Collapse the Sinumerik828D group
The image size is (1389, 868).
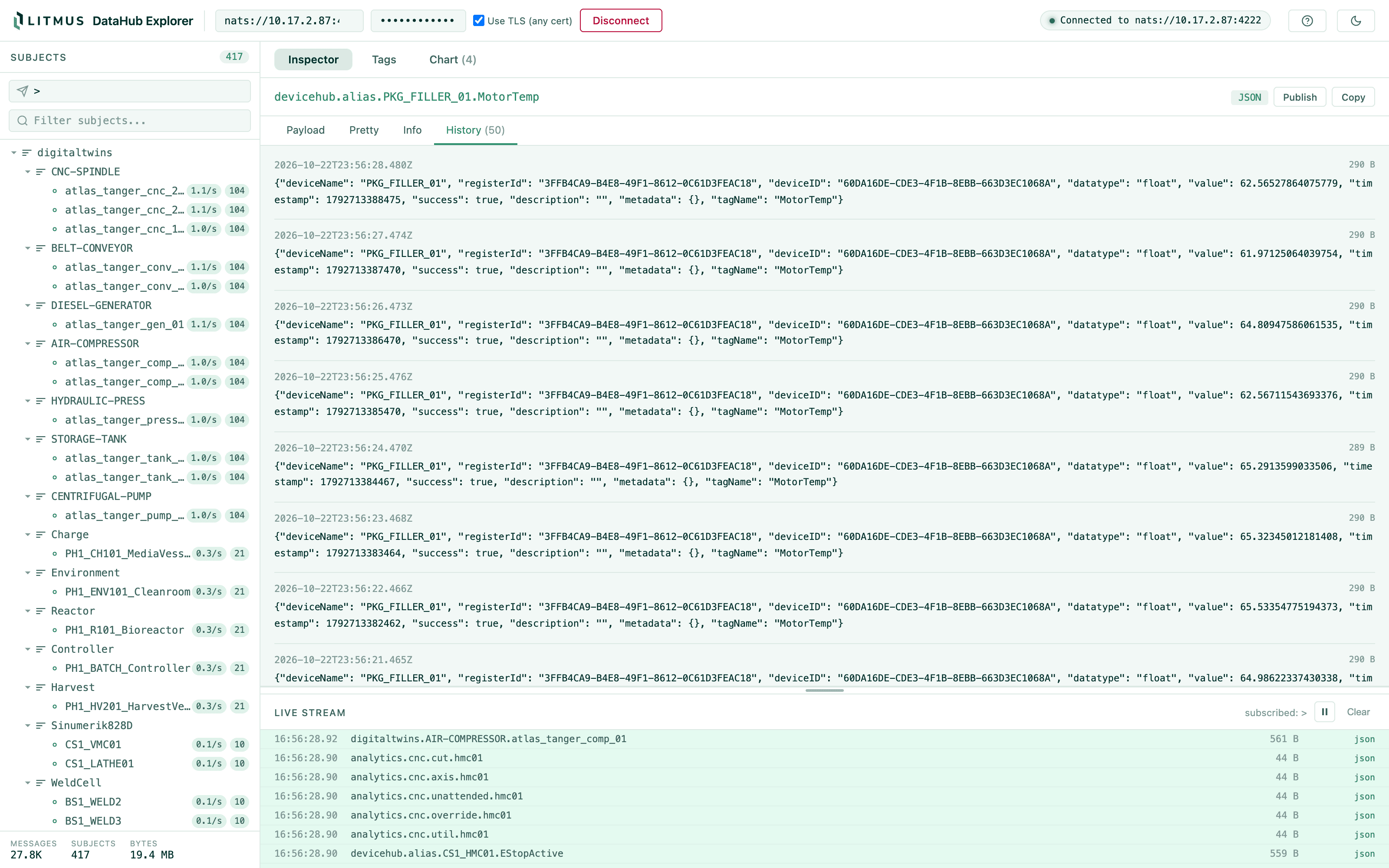point(27,726)
